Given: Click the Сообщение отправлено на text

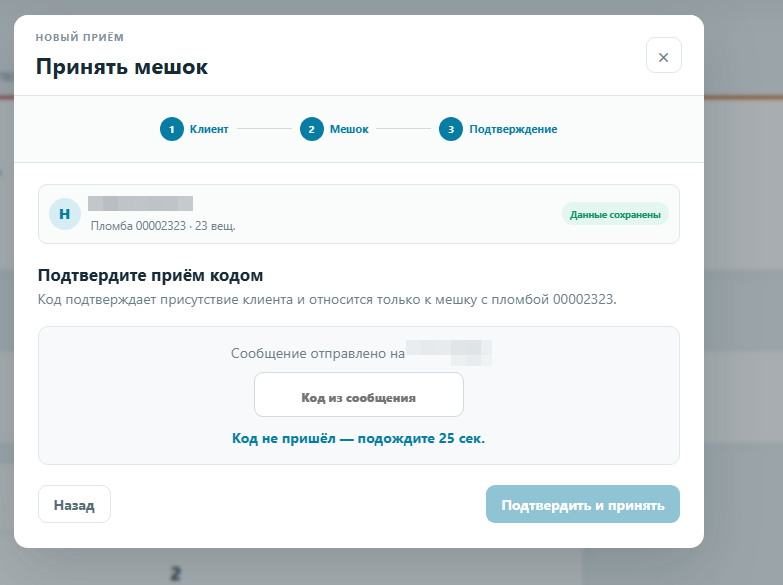Looking at the screenshot, I should pyautogui.click(x=318, y=353).
